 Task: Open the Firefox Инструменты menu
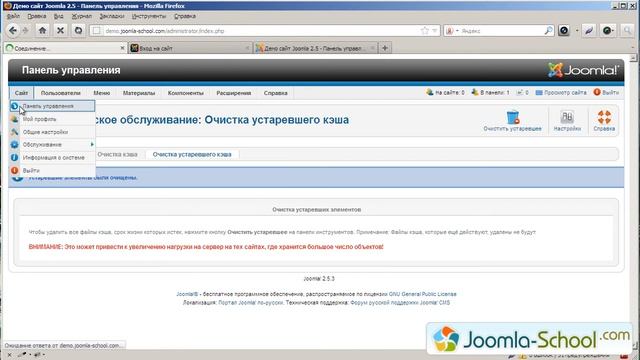[149, 16]
